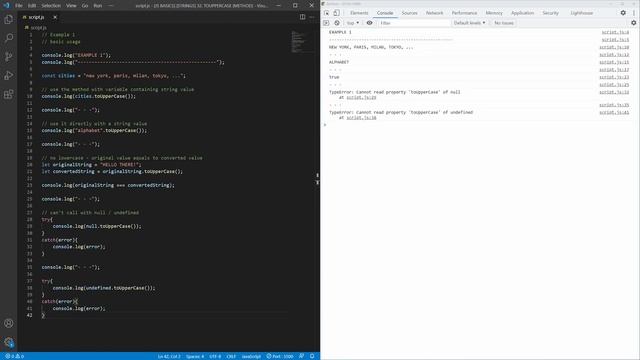640x360 pixels.
Task: Toggle the DevTools device toolbar
Action: point(336,13)
